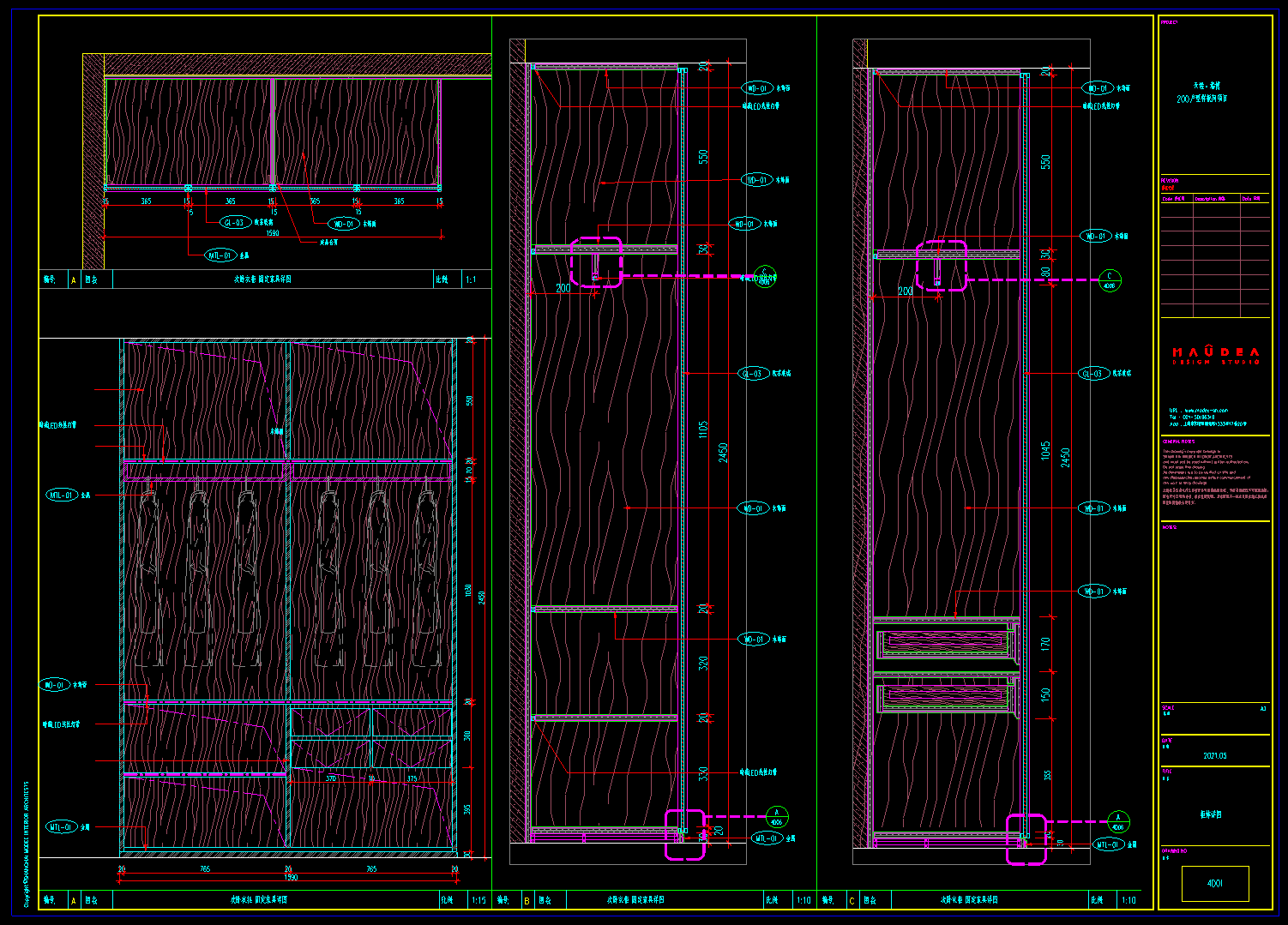Click the MAUDEA Design Studio logo
The height and width of the screenshot is (925, 1288).
[1215, 356]
